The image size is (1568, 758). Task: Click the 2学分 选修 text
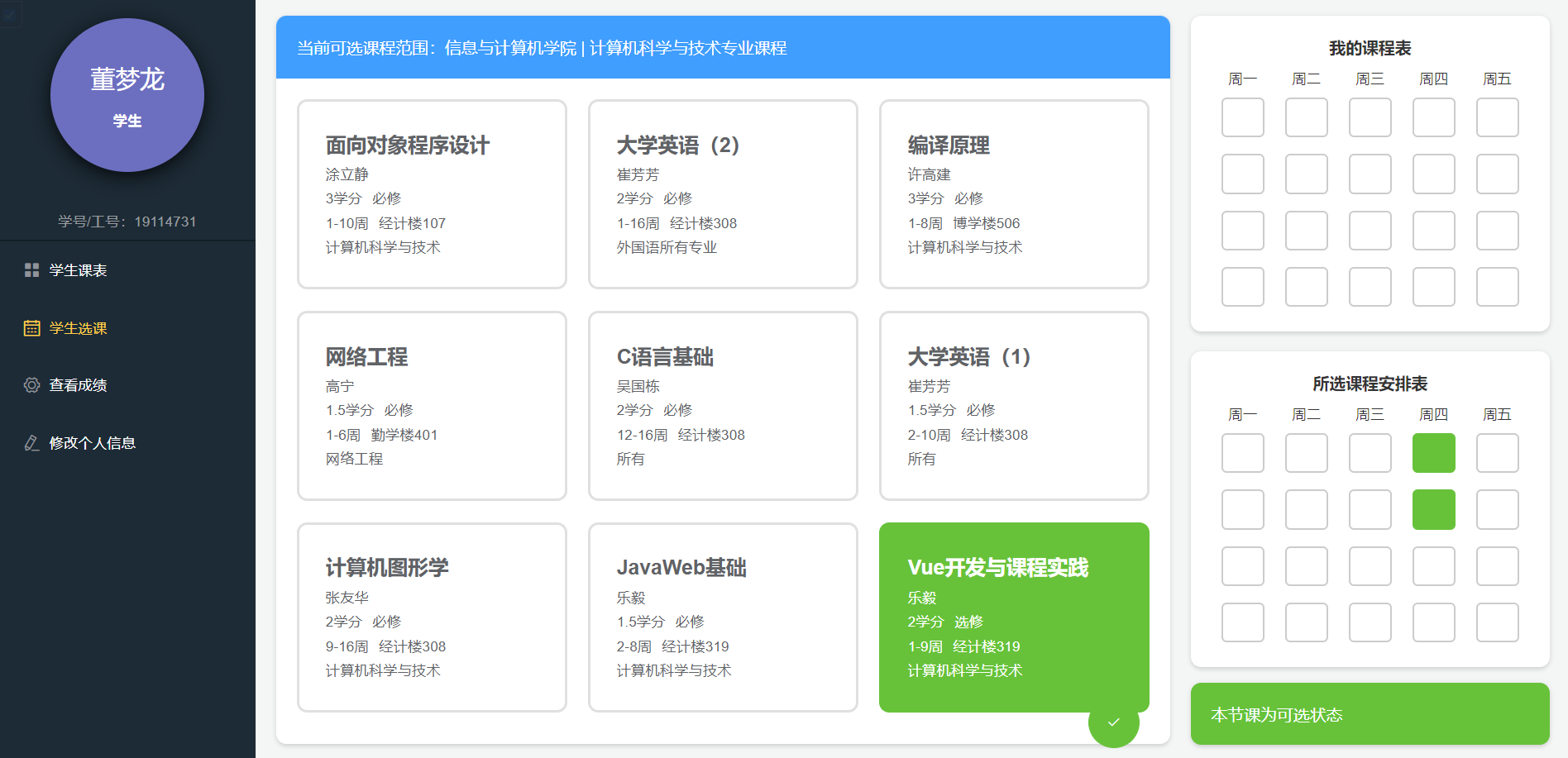945,622
